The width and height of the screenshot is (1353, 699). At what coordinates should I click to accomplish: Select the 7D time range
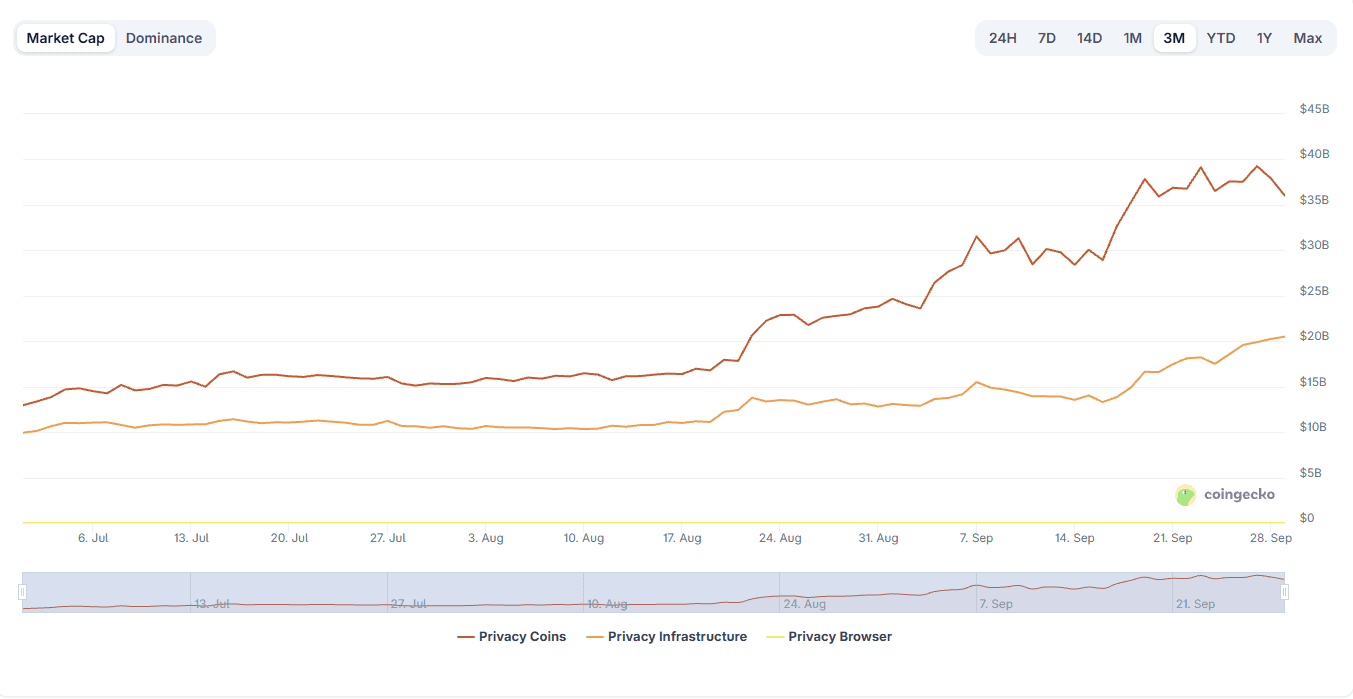tap(1047, 38)
